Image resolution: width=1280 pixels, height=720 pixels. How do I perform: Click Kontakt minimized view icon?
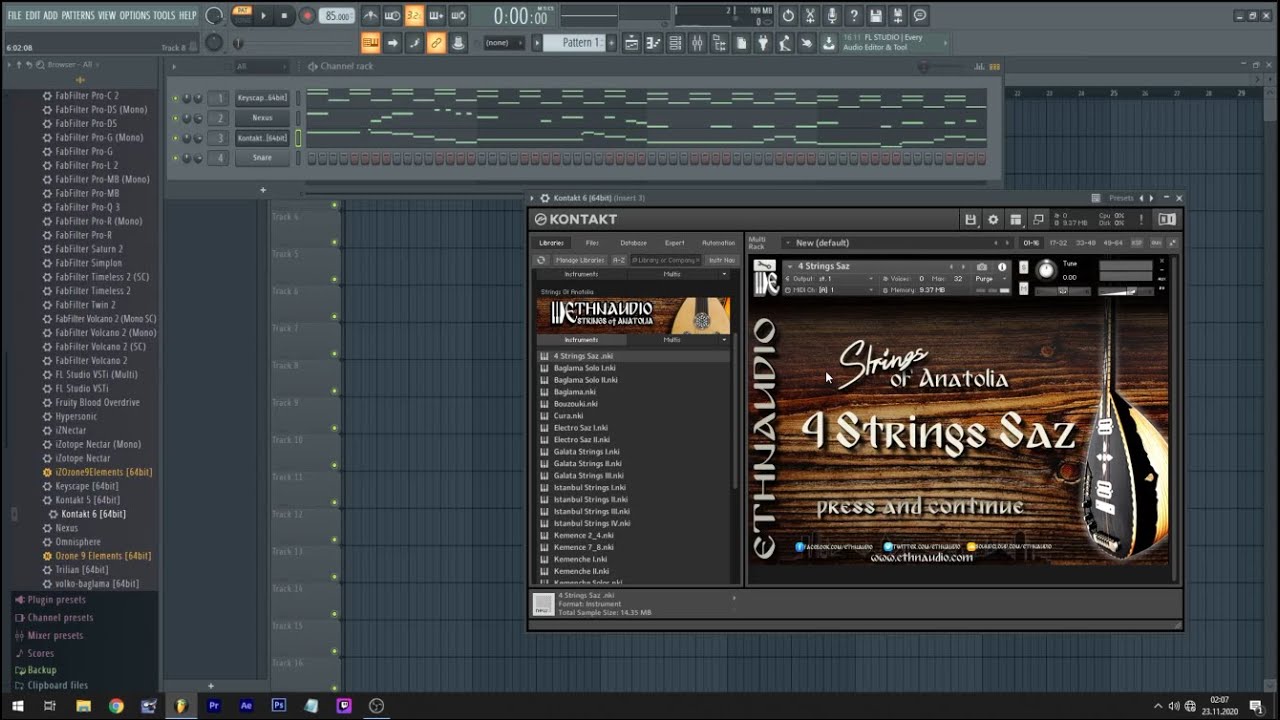click(1039, 220)
